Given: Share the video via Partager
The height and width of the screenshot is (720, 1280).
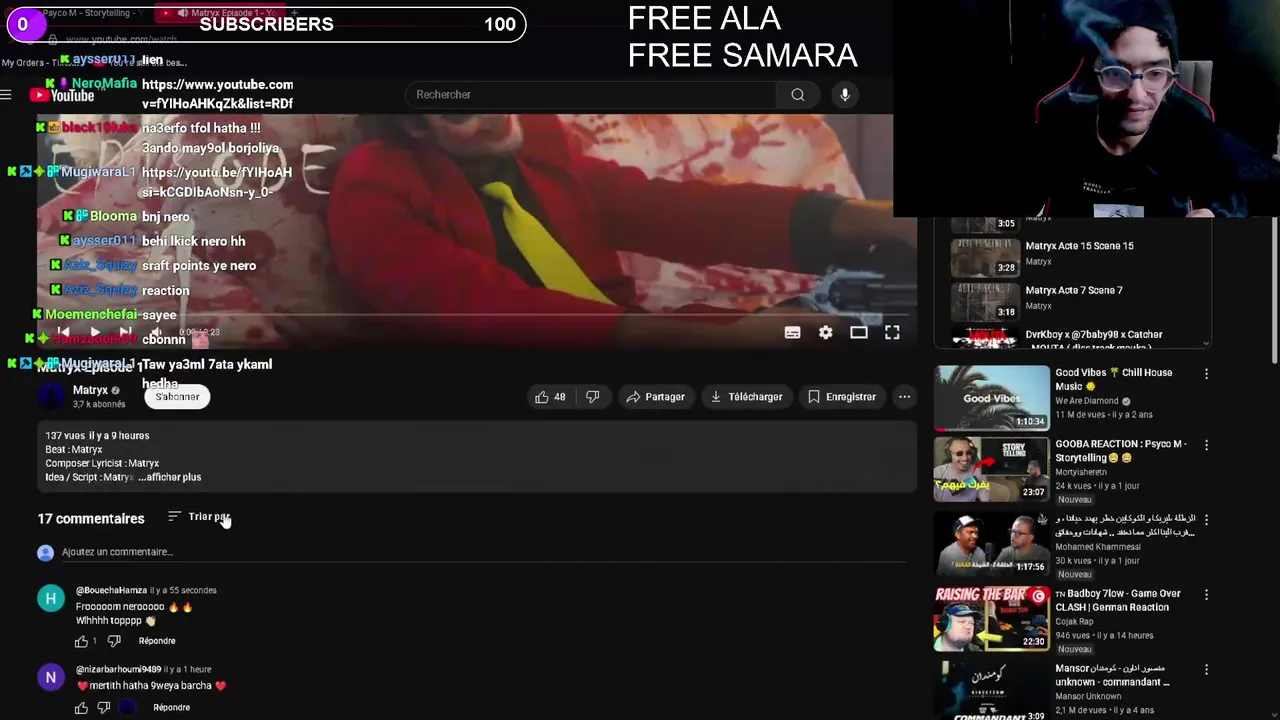Looking at the screenshot, I should point(655,397).
